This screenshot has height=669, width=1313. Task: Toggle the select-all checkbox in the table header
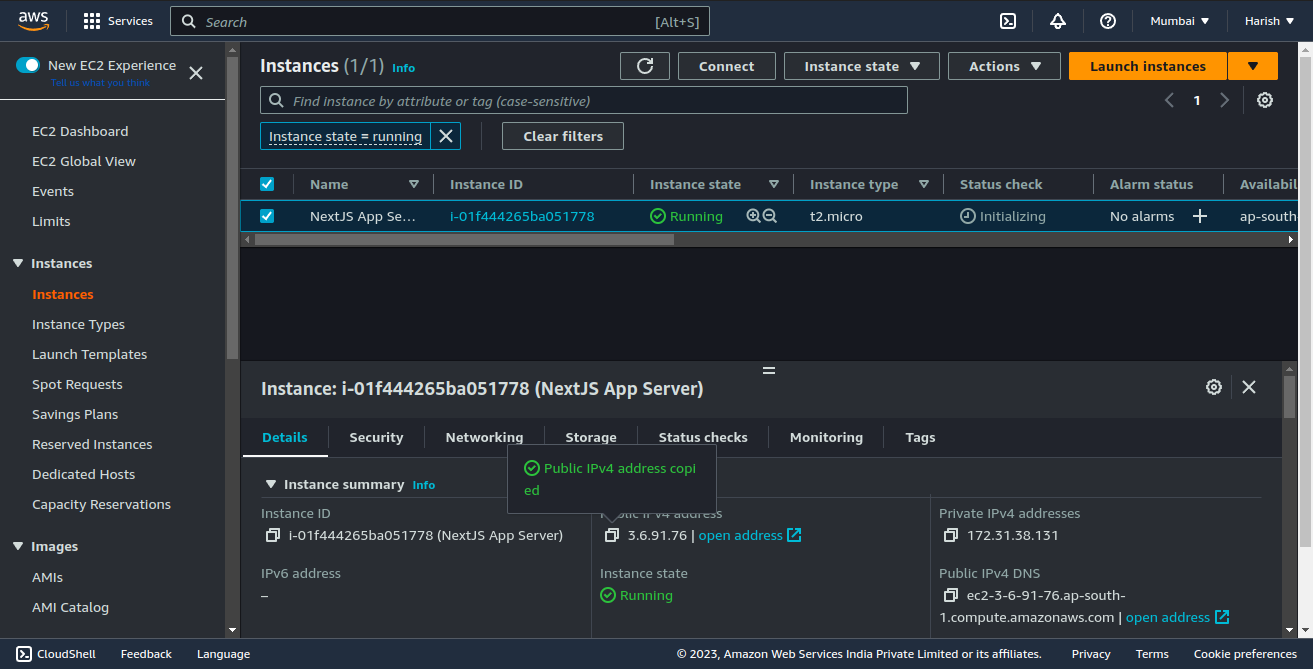pos(267,184)
